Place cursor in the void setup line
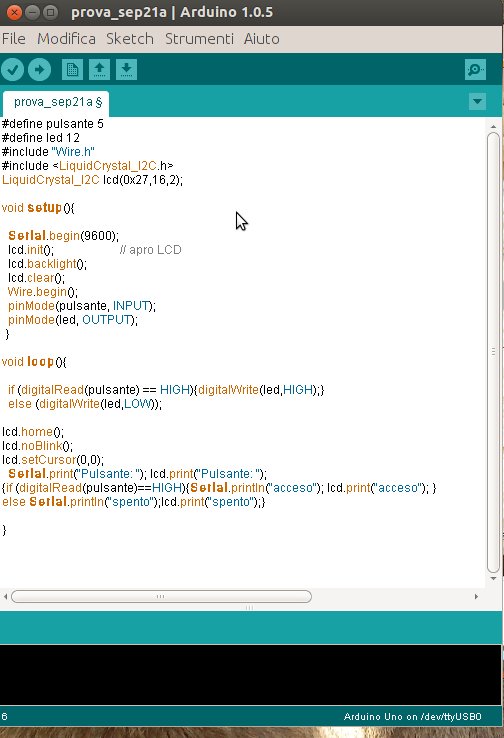The height and width of the screenshot is (738, 504). (38, 208)
